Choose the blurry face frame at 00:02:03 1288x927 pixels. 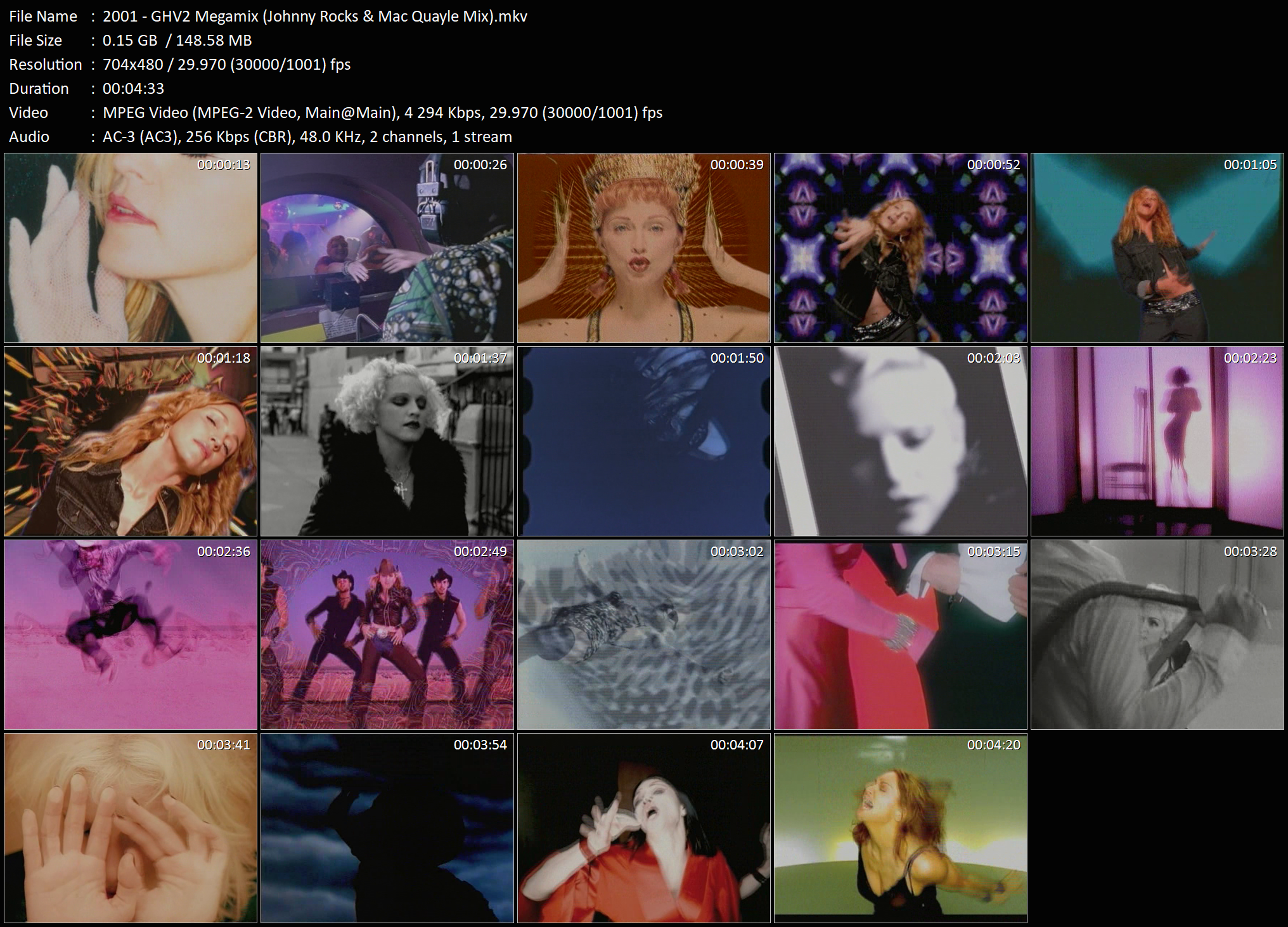tap(901, 441)
